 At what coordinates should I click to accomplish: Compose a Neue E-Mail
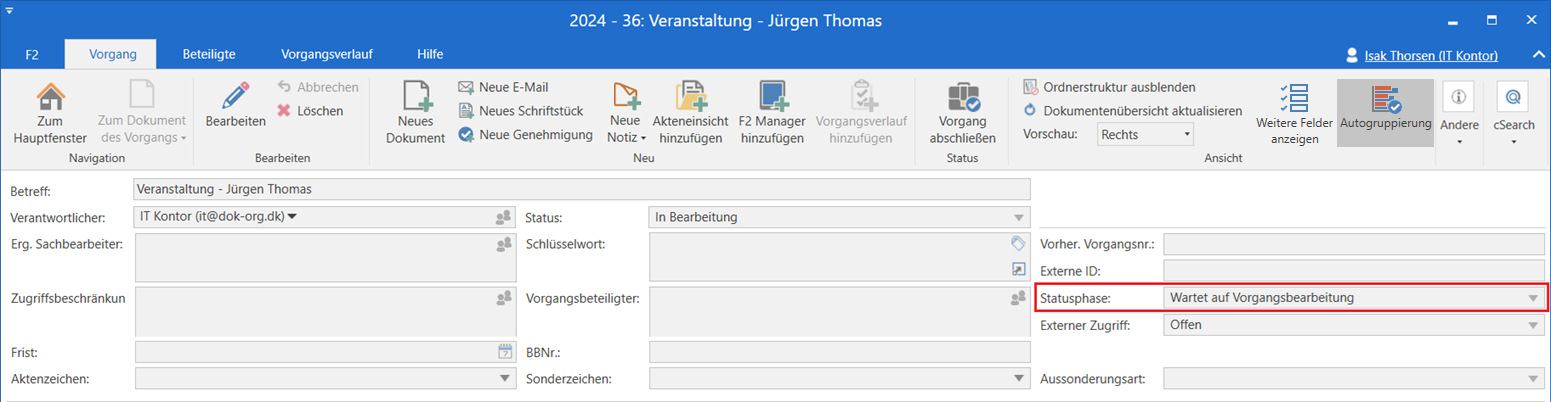pos(503,88)
